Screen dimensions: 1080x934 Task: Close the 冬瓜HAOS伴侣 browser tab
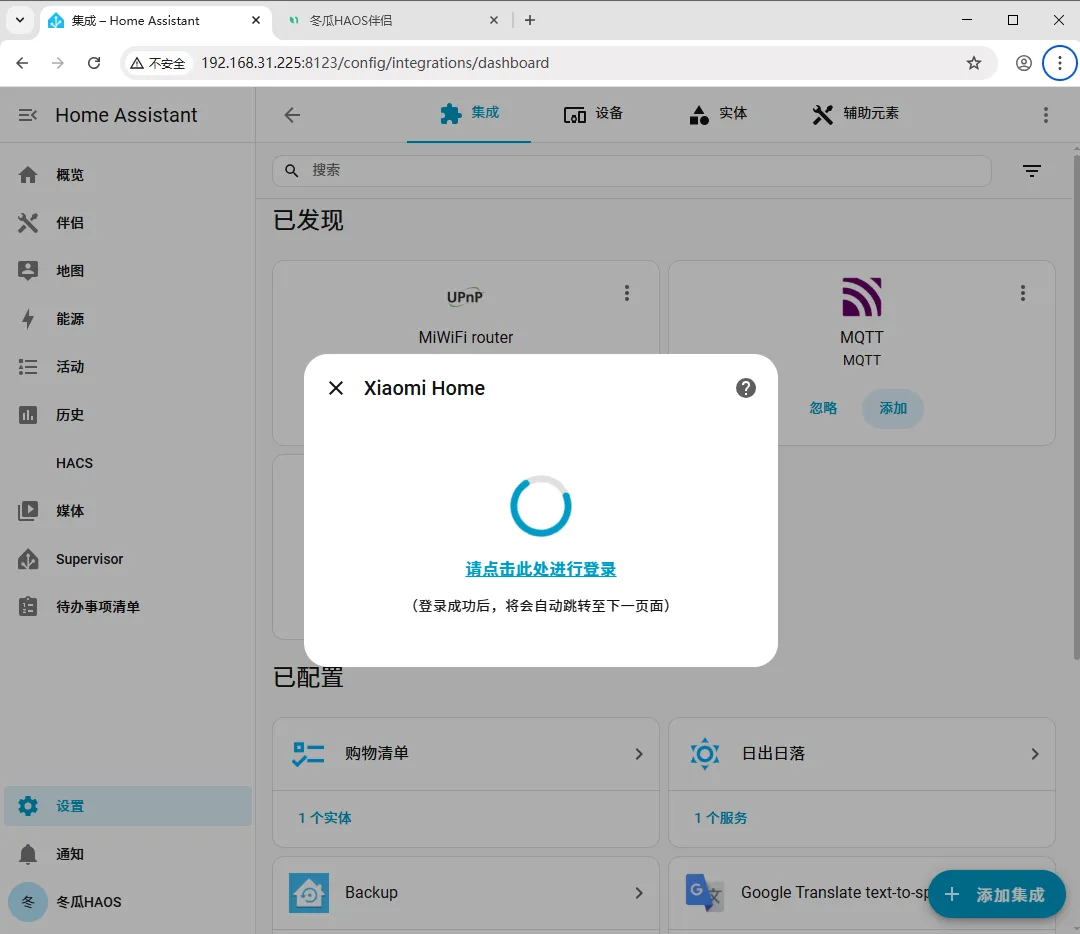[493, 21]
